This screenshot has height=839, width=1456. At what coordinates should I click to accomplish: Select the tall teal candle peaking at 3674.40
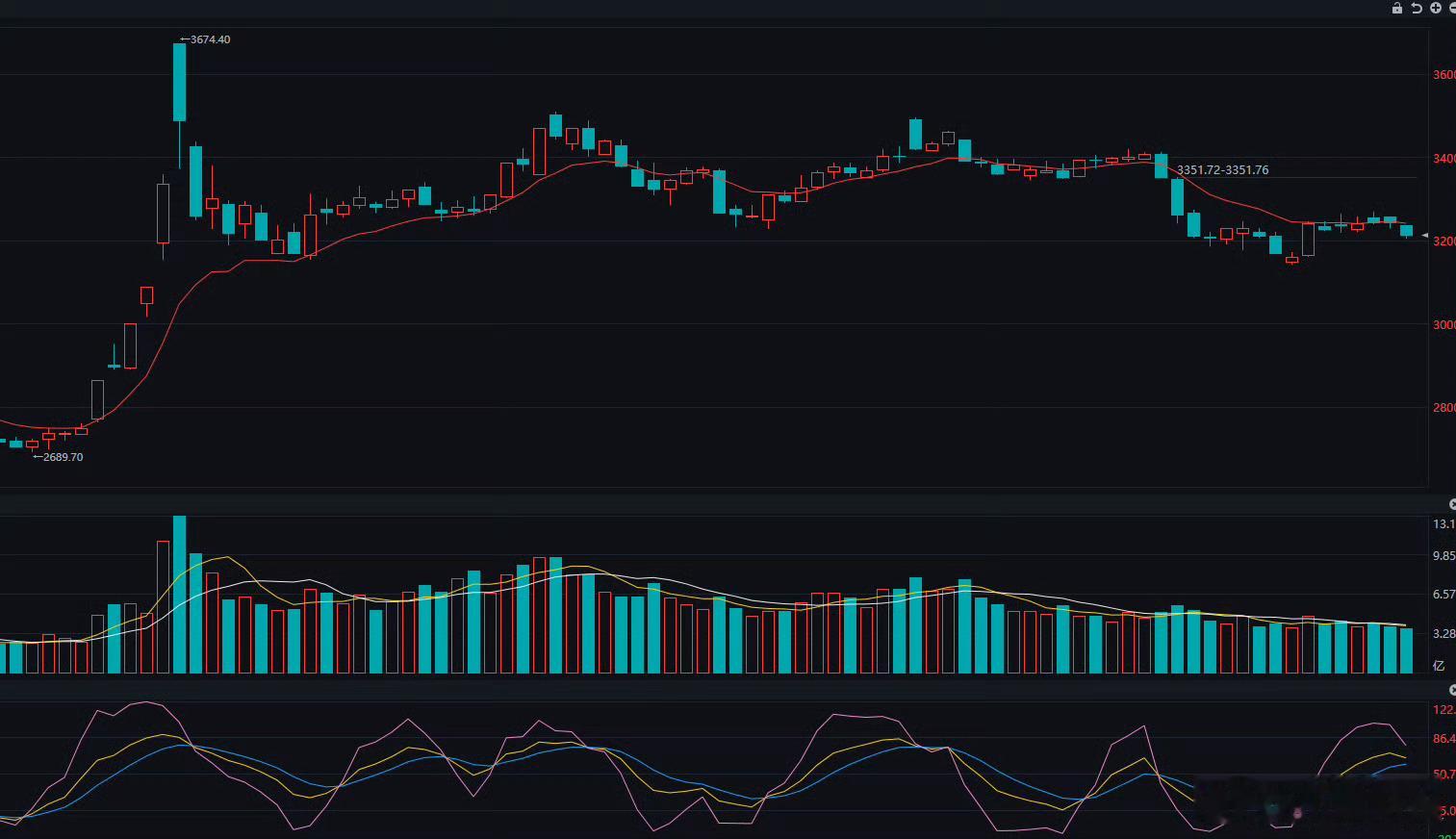pos(179,83)
